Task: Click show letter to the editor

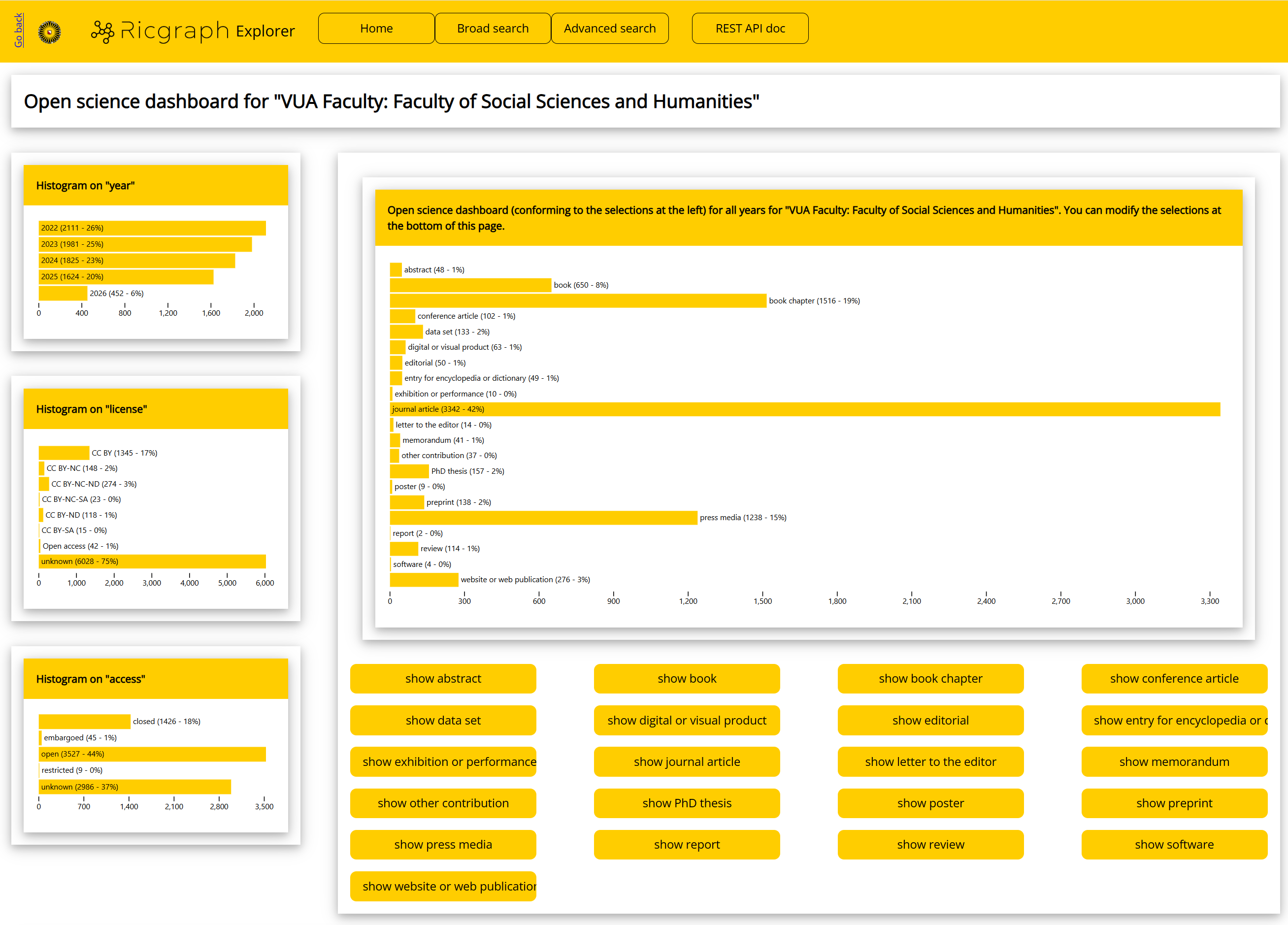Action: click(930, 761)
